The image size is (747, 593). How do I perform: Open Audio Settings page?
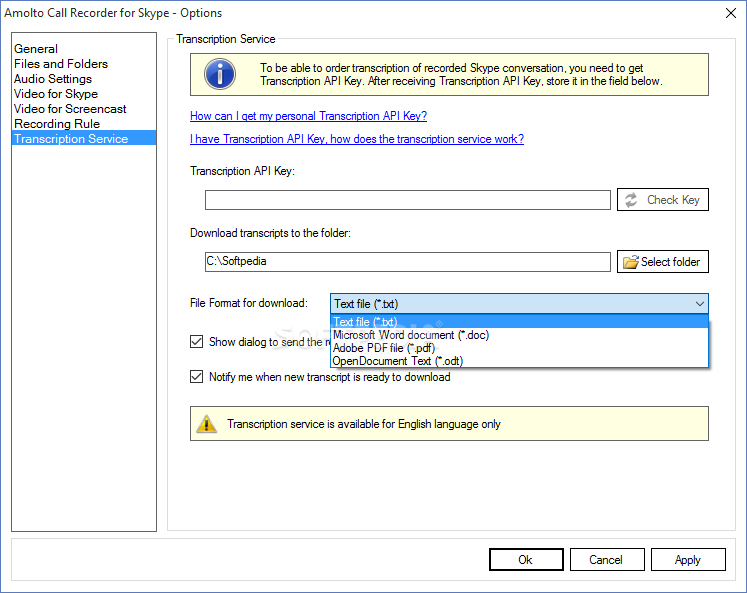(53, 79)
